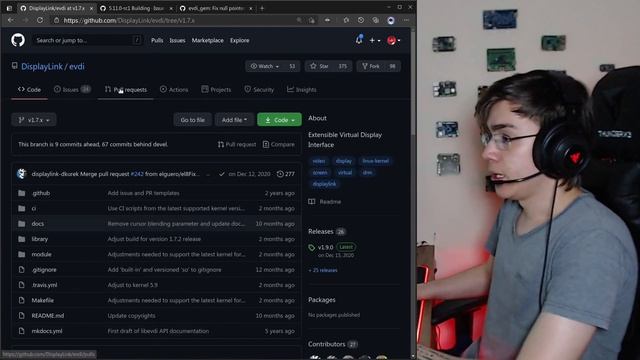Screen dimensions: 640x360
Task: Open Marketplace in top navigation
Action: (207, 40)
